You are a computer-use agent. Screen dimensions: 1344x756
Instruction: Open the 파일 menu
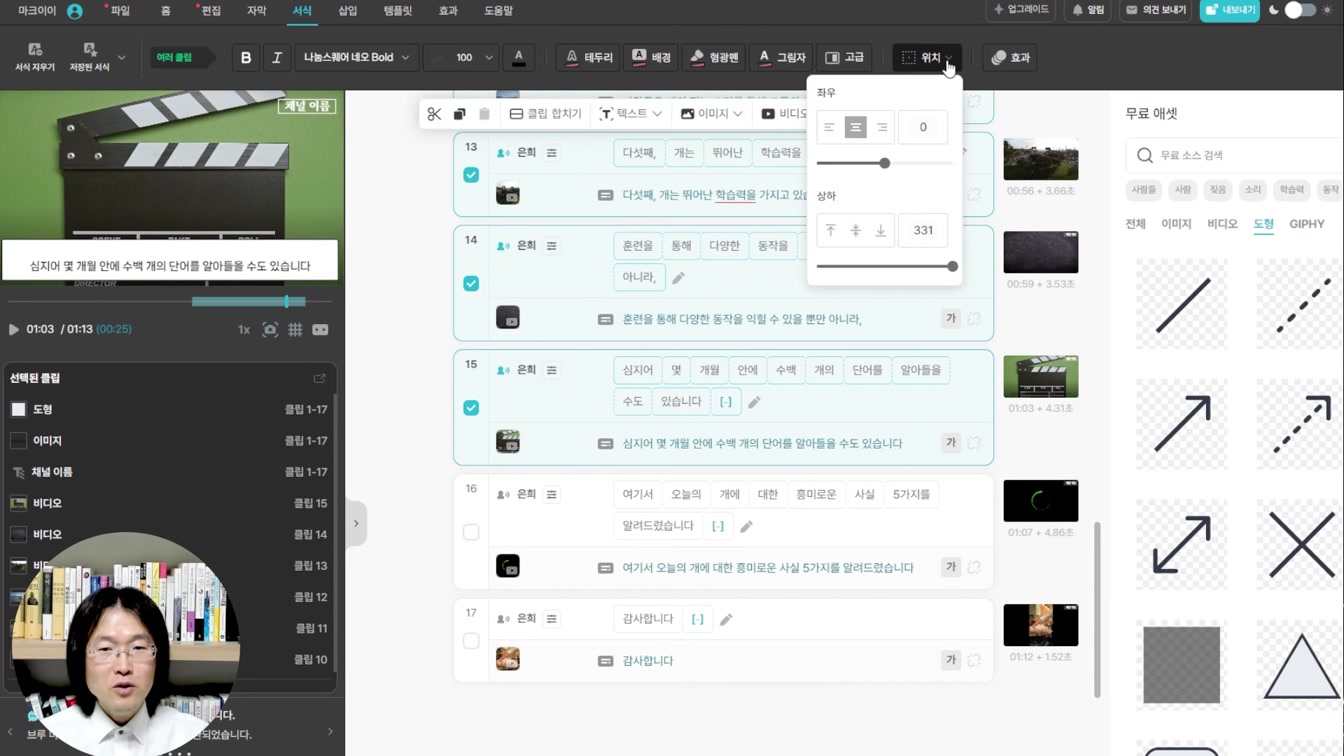click(120, 11)
